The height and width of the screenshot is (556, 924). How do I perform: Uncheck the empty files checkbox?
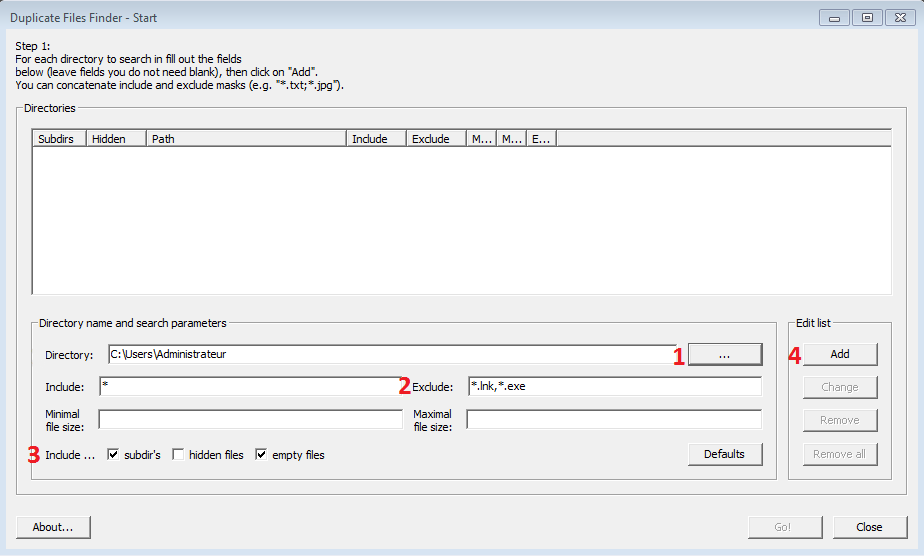point(262,455)
